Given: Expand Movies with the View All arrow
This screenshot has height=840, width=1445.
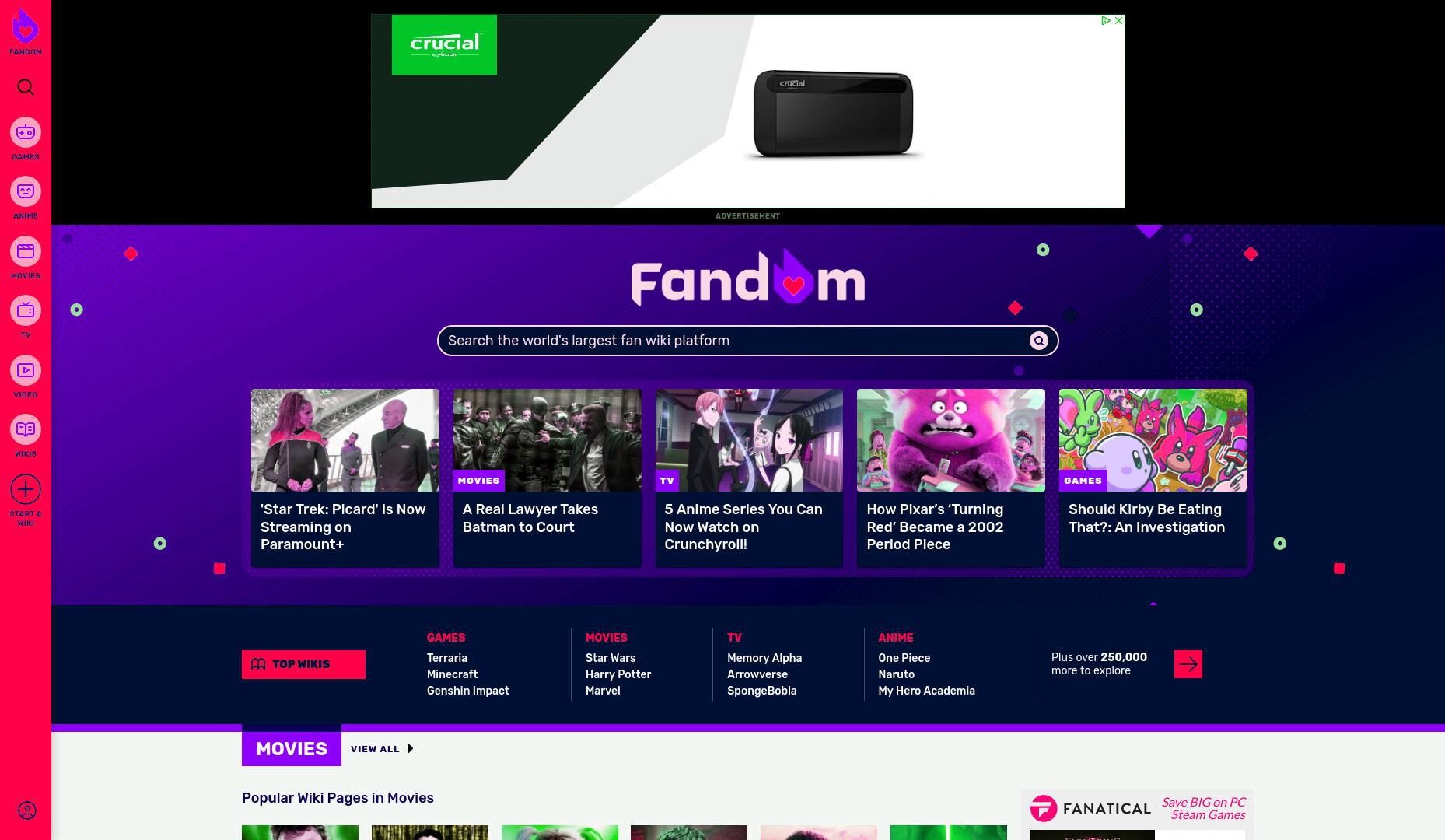Looking at the screenshot, I should pyautogui.click(x=410, y=749).
